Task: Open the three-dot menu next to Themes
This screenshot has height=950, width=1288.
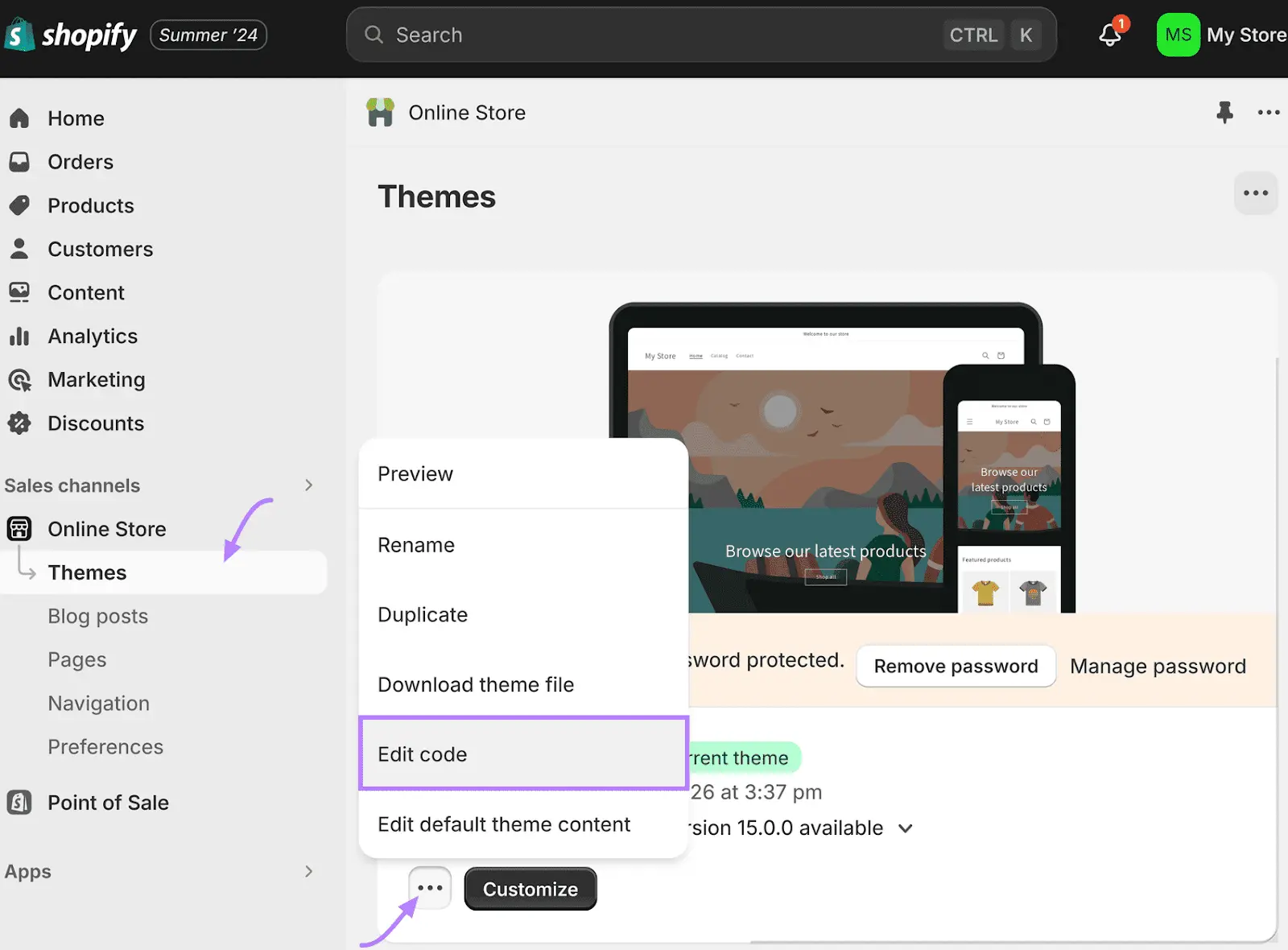Action: click(1255, 193)
